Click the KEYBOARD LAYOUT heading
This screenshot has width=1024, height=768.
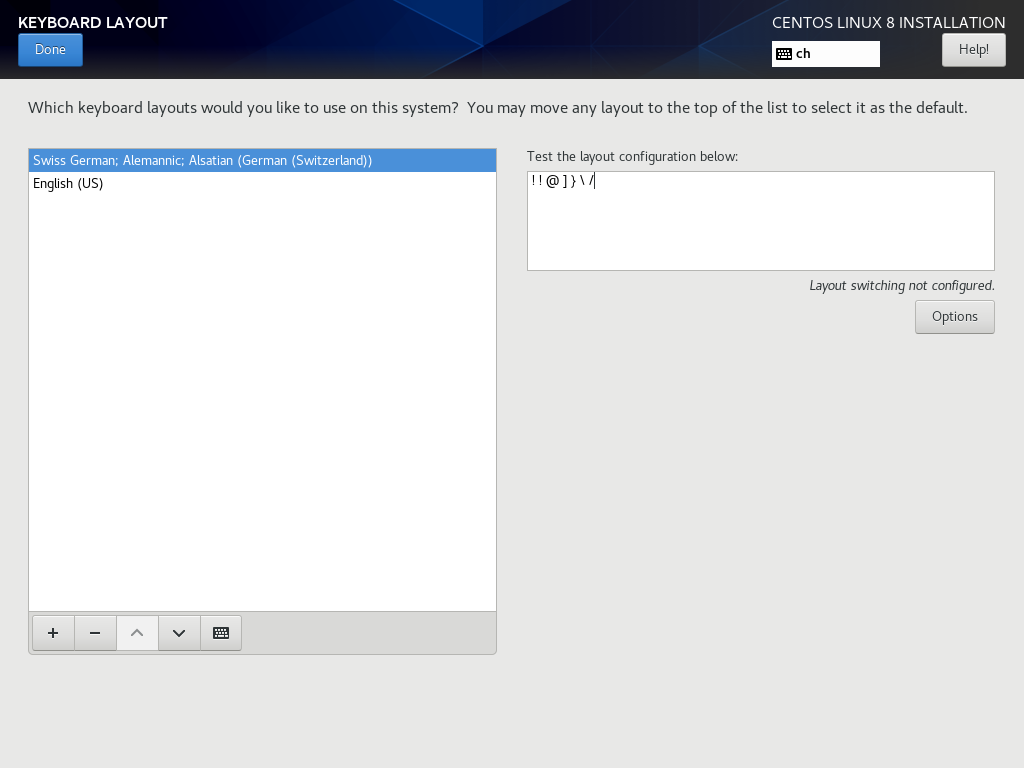click(x=93, y=23)
